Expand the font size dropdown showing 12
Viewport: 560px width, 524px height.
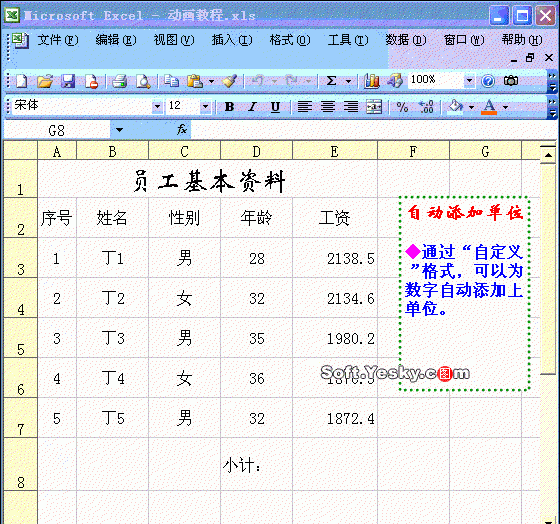(x=205, y=106)
